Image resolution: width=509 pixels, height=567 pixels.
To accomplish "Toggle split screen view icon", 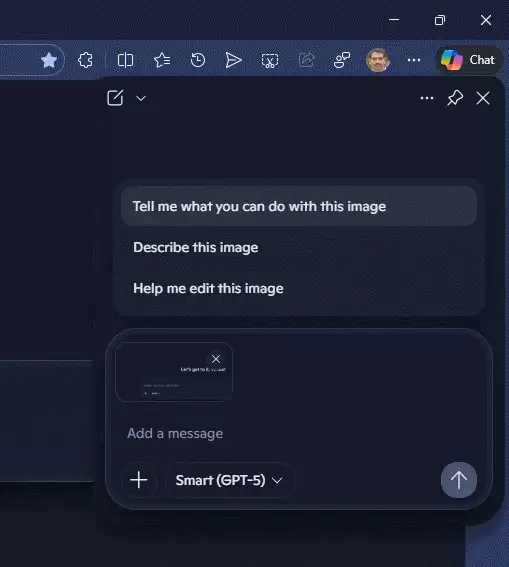I will (125, 60).
